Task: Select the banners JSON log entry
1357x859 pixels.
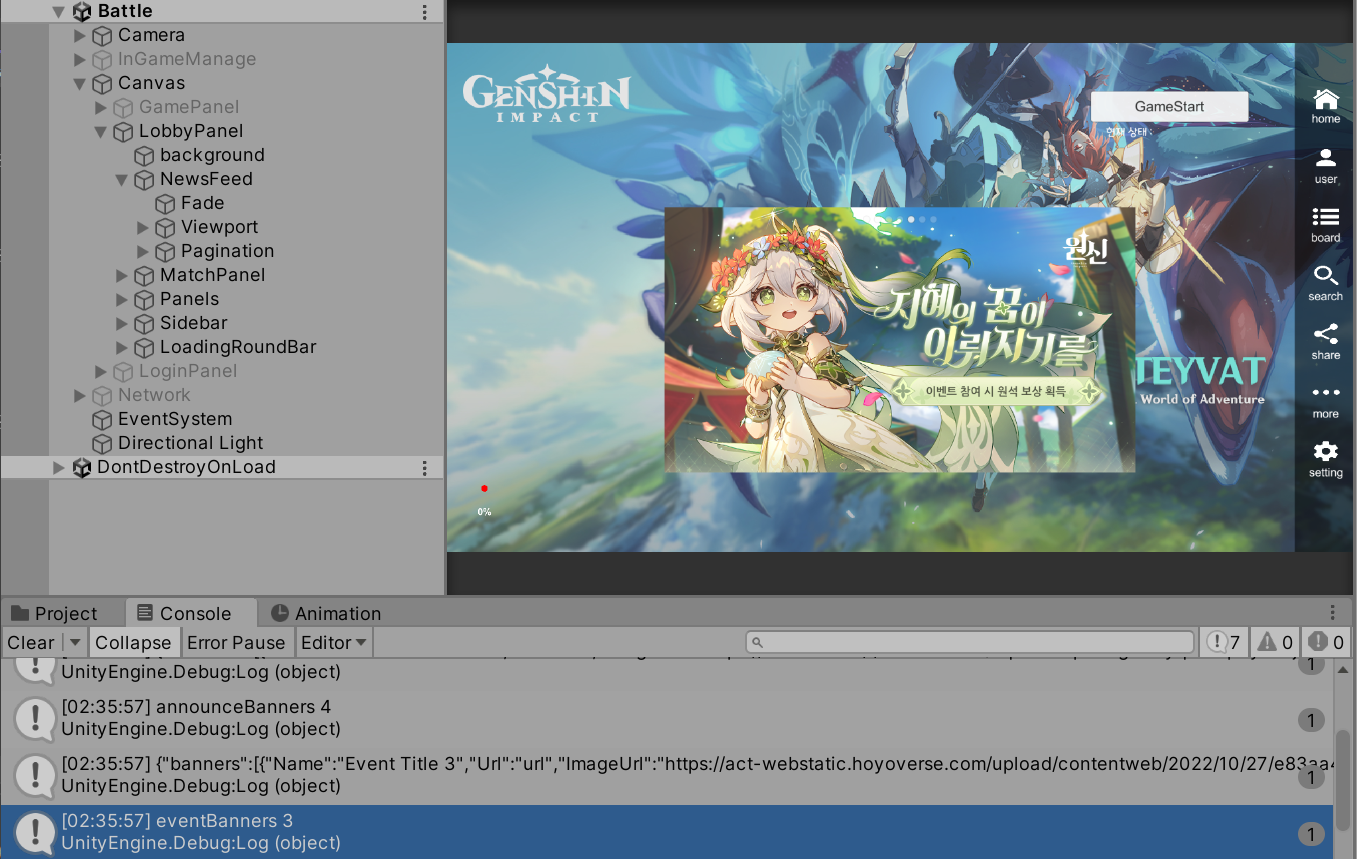Action: click(667, 776)
